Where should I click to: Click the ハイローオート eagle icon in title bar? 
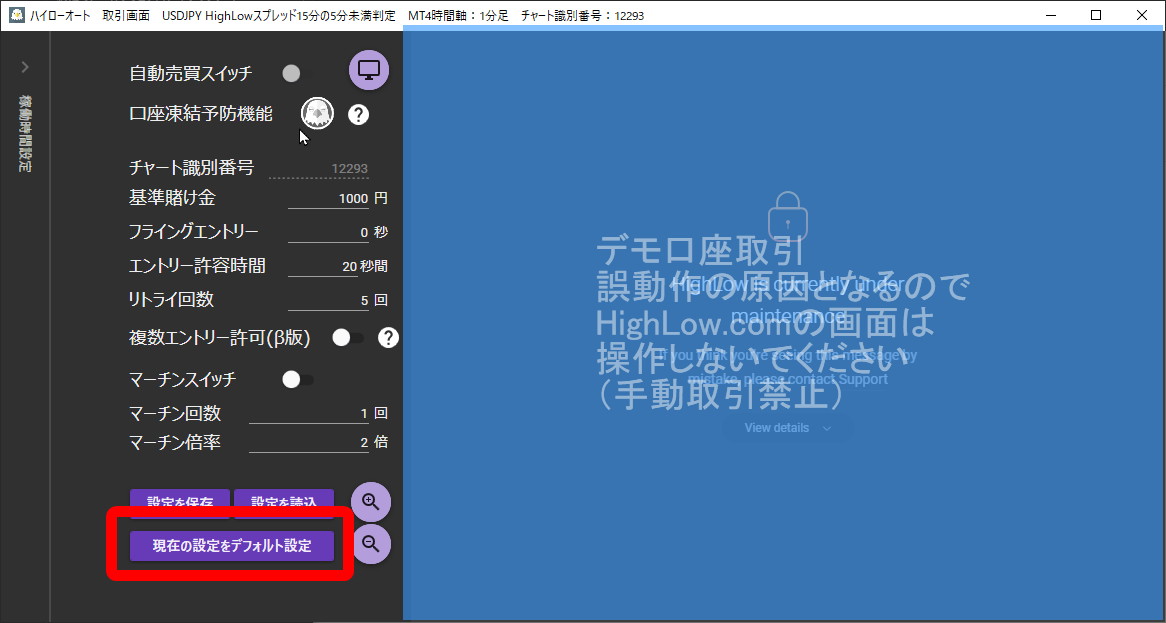[x=16, y=15]
